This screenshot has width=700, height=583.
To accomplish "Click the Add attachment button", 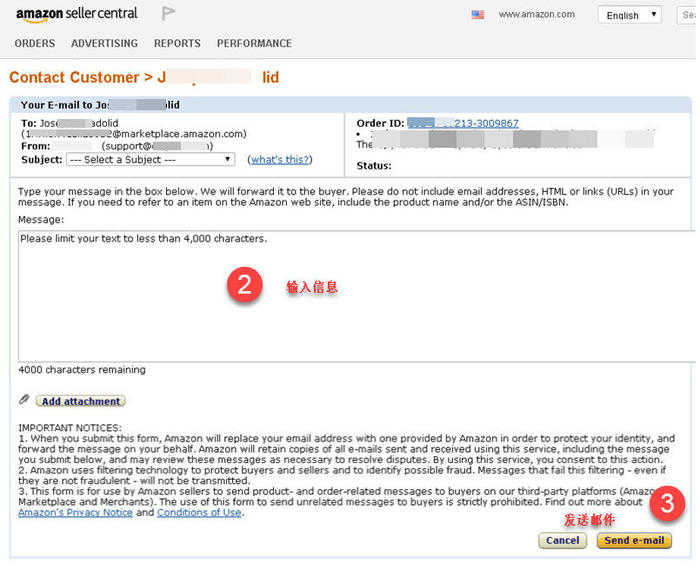I will [81, 401].
